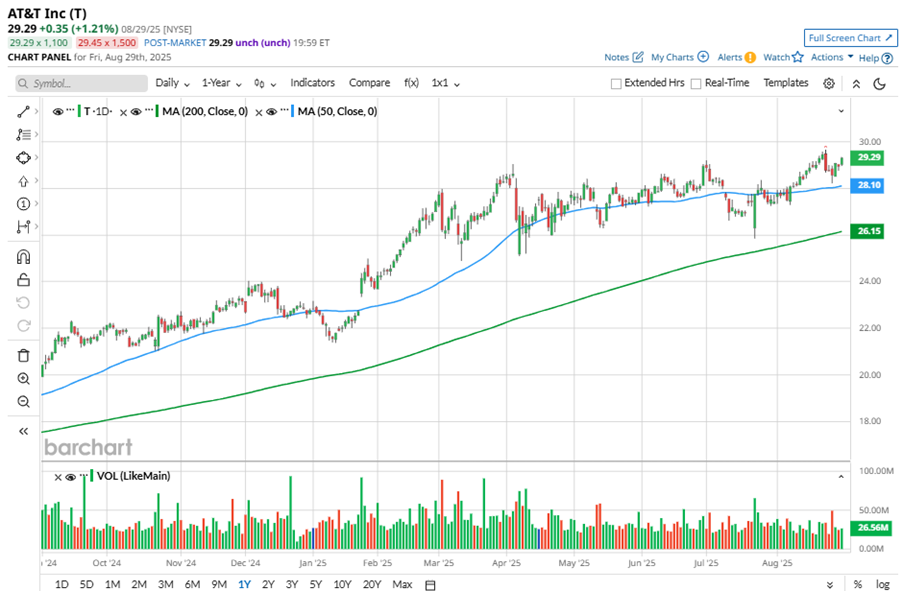Screen dimensions: 903x591
Task: Choose the up arrow marker tool
Action: 23,181
